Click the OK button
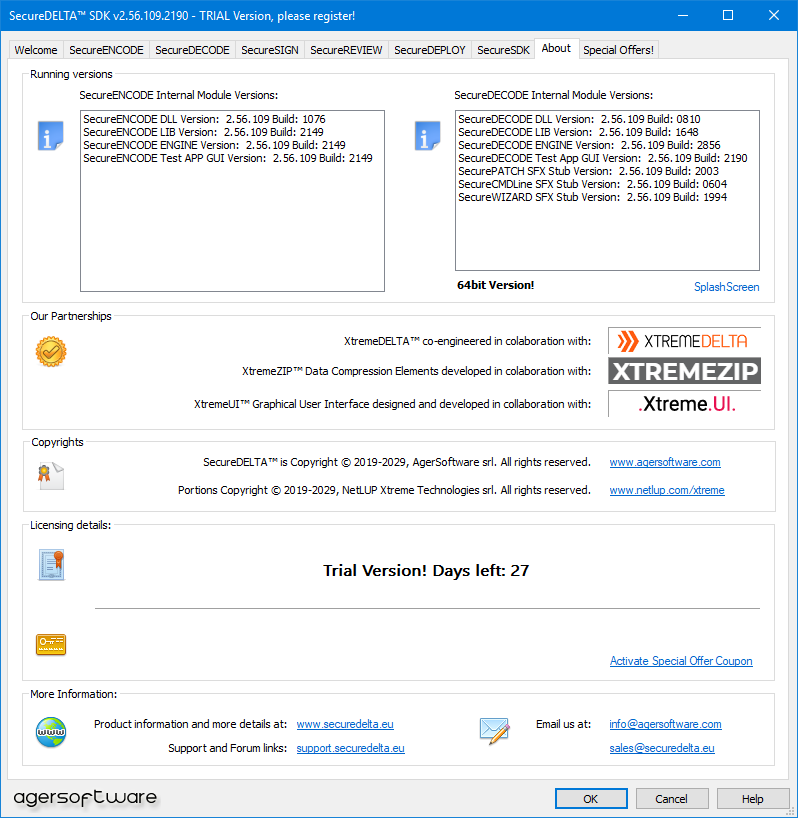This screenshot has height=818, width=798. coord(591,799)
